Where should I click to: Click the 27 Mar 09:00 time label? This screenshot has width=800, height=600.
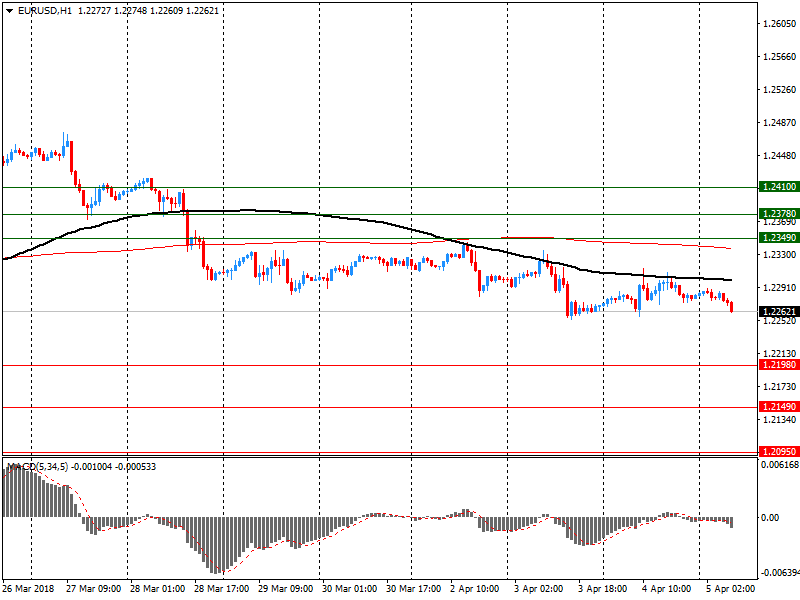(x=93, y=589)
